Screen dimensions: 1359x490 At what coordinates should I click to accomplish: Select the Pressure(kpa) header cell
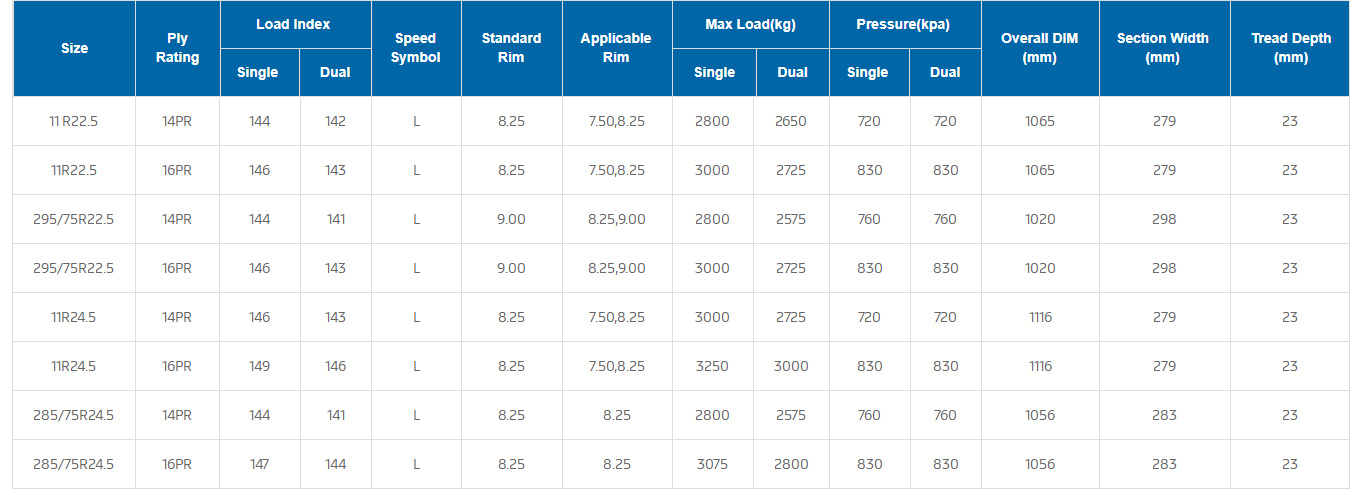click(905, 24)
